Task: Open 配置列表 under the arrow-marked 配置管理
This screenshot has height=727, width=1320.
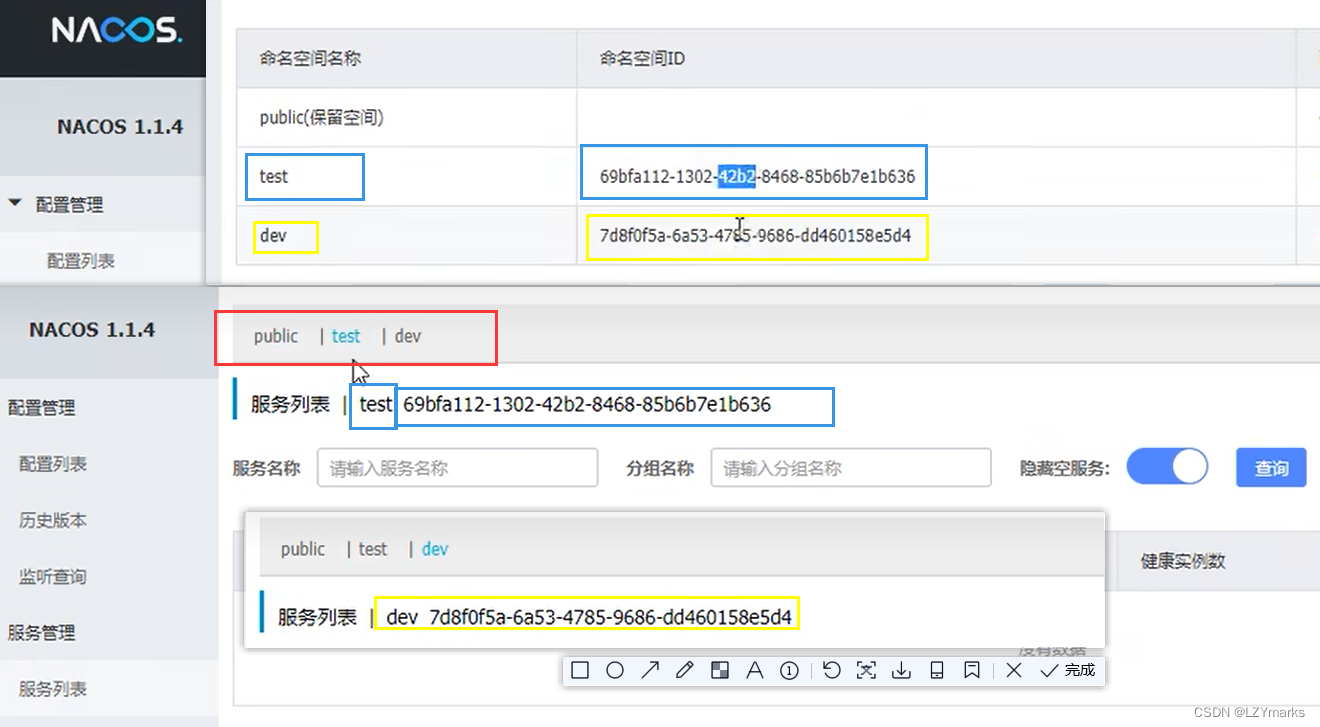Action: (81, 260)
